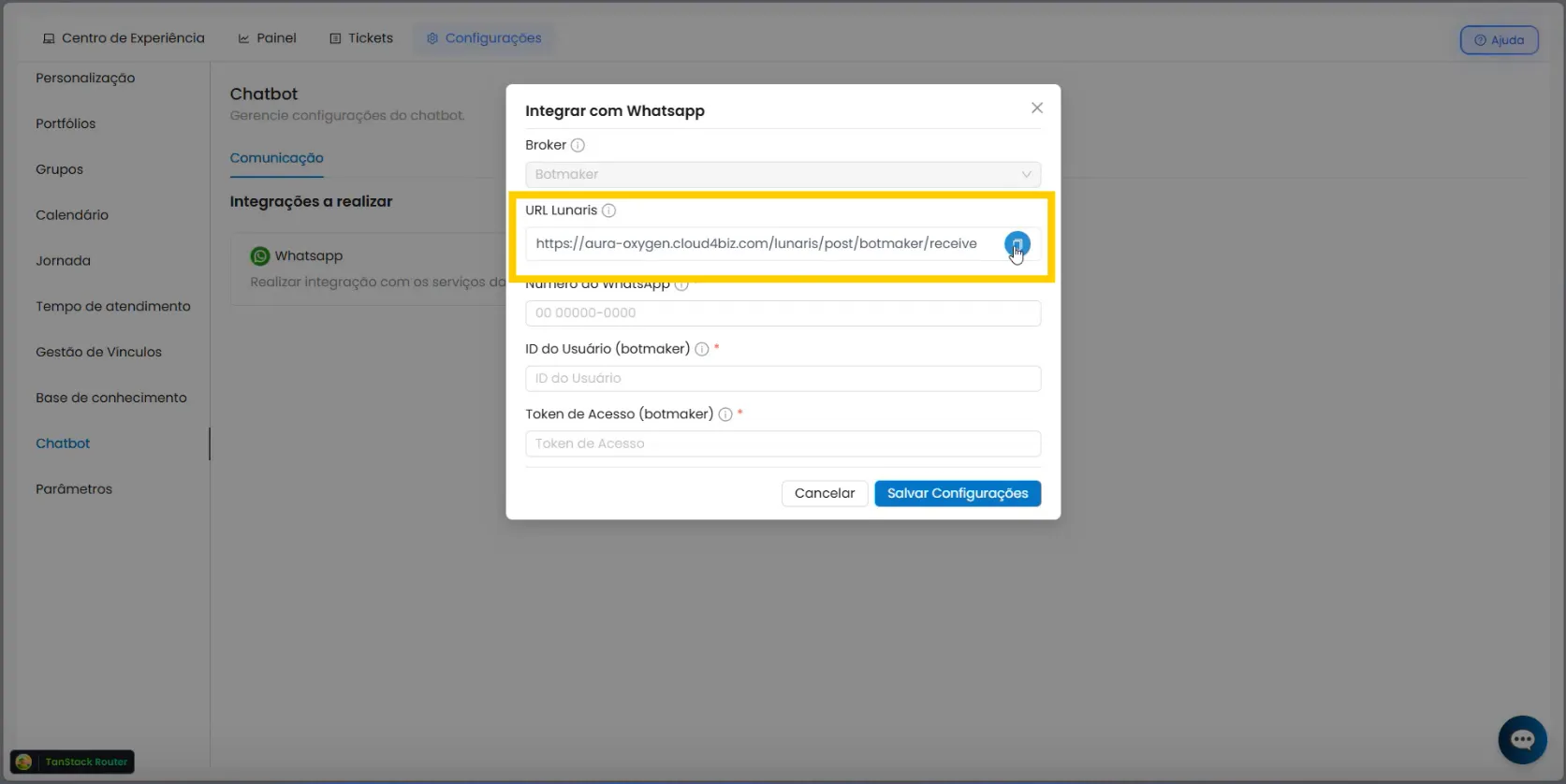Viewport: 1566px width, 784px height.
Task: Click the Ajuda button
Action: pos(1499,40)
